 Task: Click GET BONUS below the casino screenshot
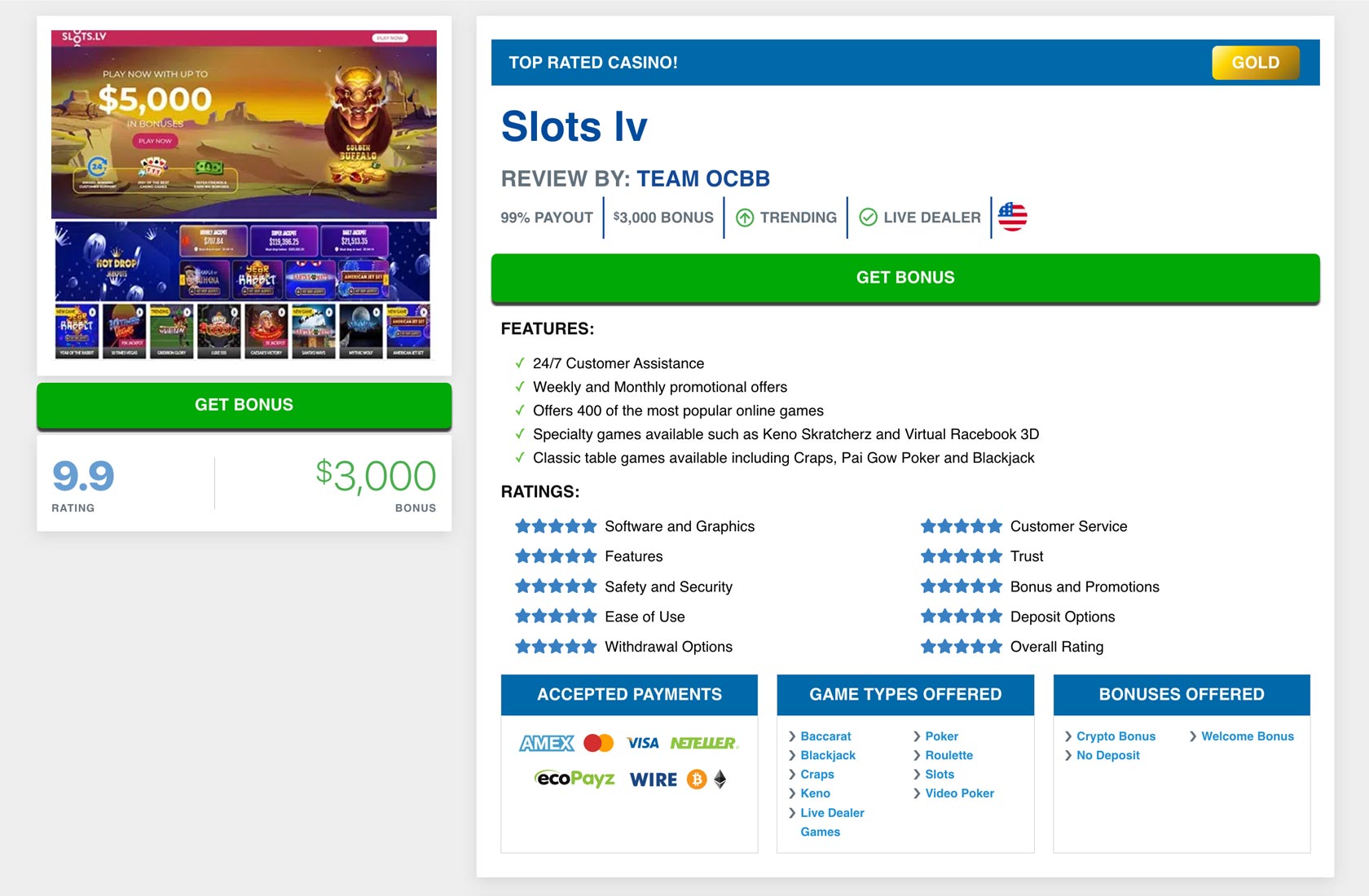tap(244, 405)
